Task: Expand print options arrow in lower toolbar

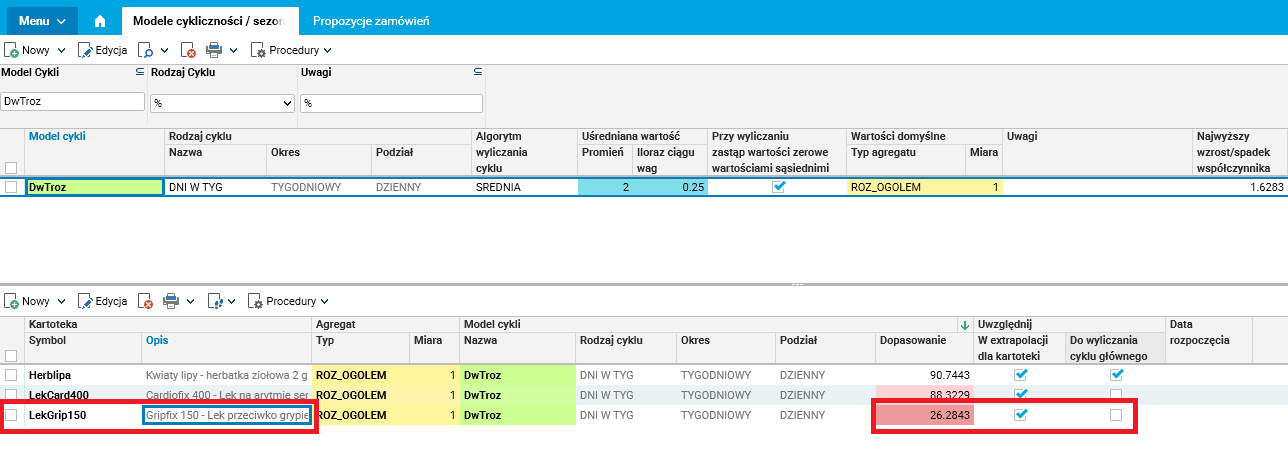Action: (x=190, y=302)
